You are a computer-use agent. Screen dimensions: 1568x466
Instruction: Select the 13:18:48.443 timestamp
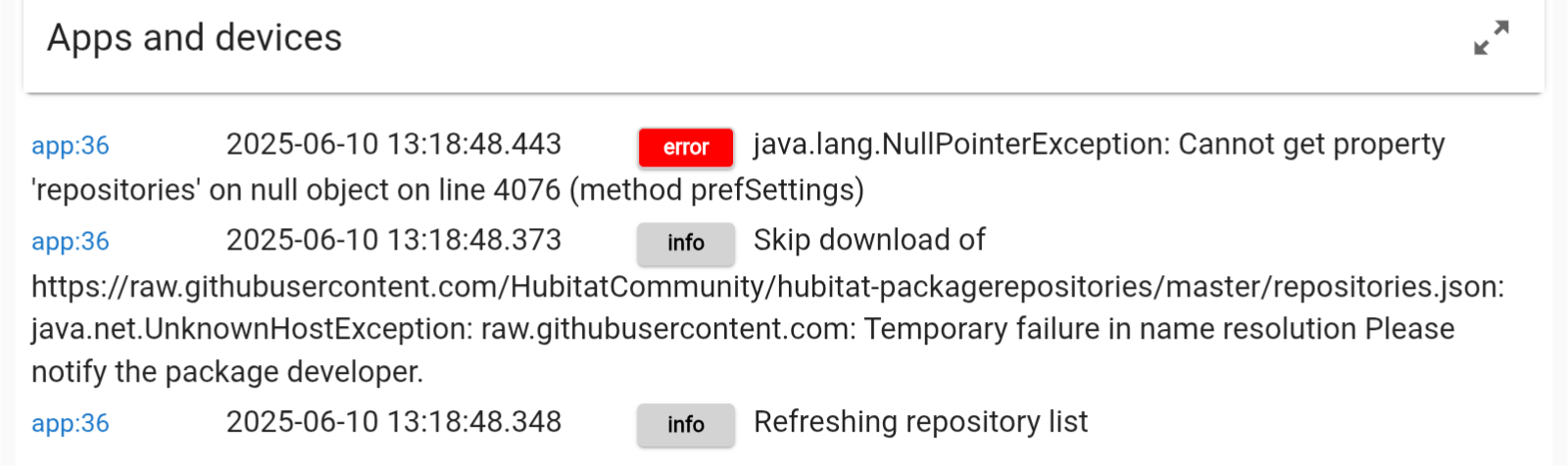click(x=394, y=145)
